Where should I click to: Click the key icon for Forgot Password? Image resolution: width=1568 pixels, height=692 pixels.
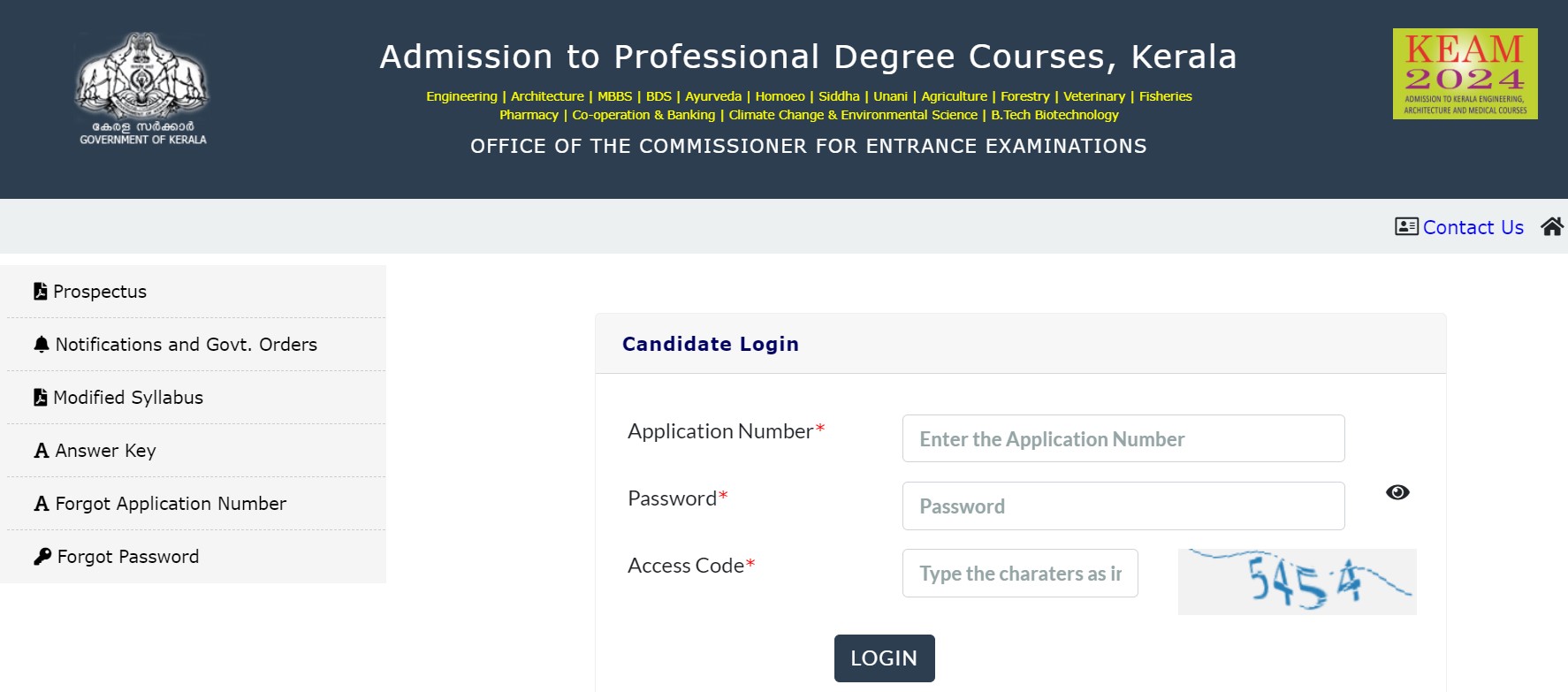[x=42, y=557]
